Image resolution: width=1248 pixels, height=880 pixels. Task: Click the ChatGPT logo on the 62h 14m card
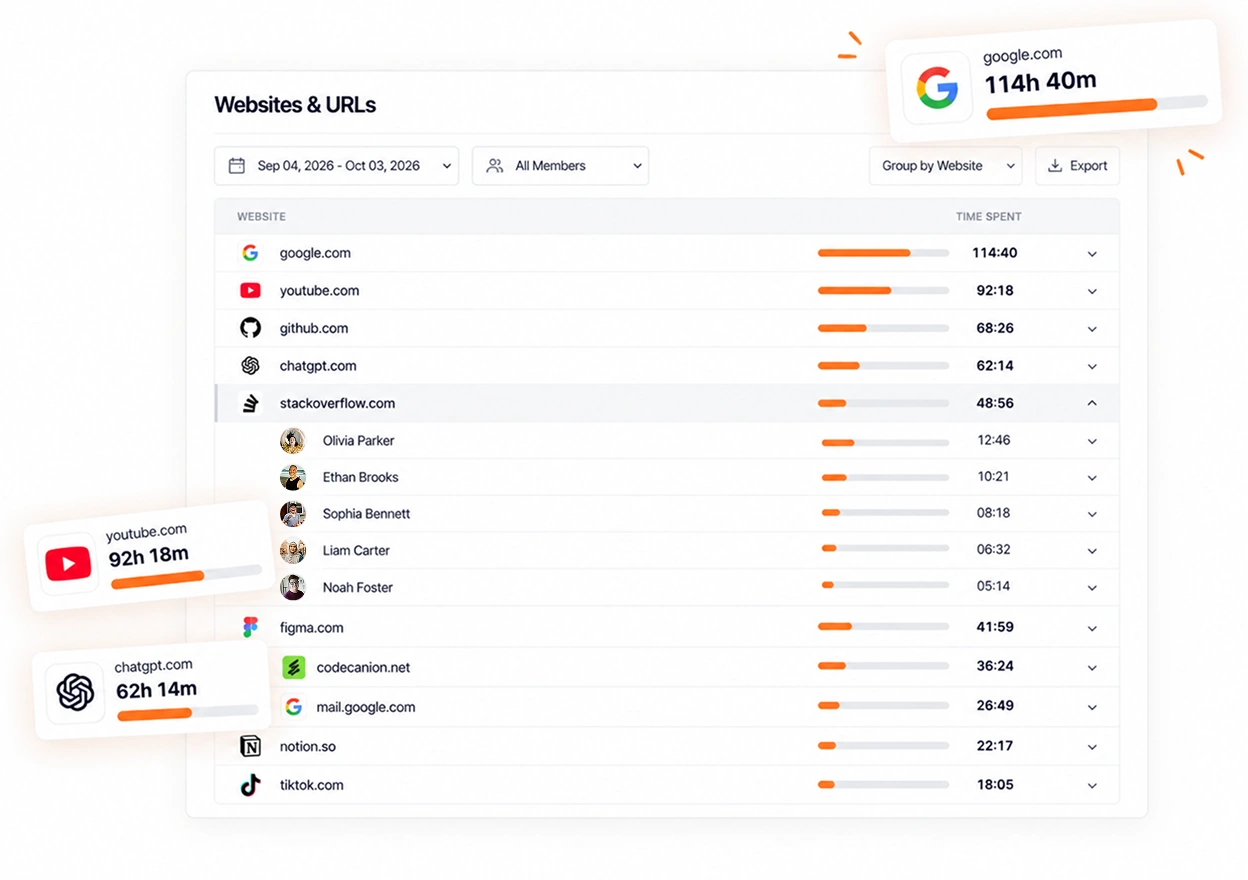click(x=75, y=692)
